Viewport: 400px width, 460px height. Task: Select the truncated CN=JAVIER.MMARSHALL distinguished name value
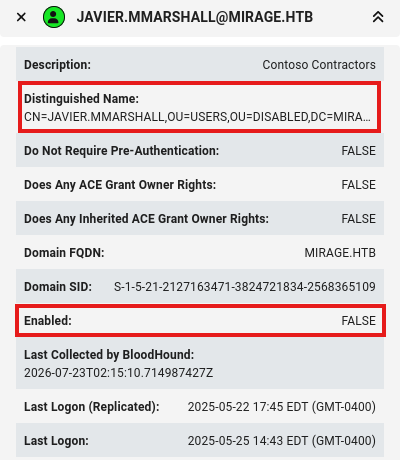197,117
